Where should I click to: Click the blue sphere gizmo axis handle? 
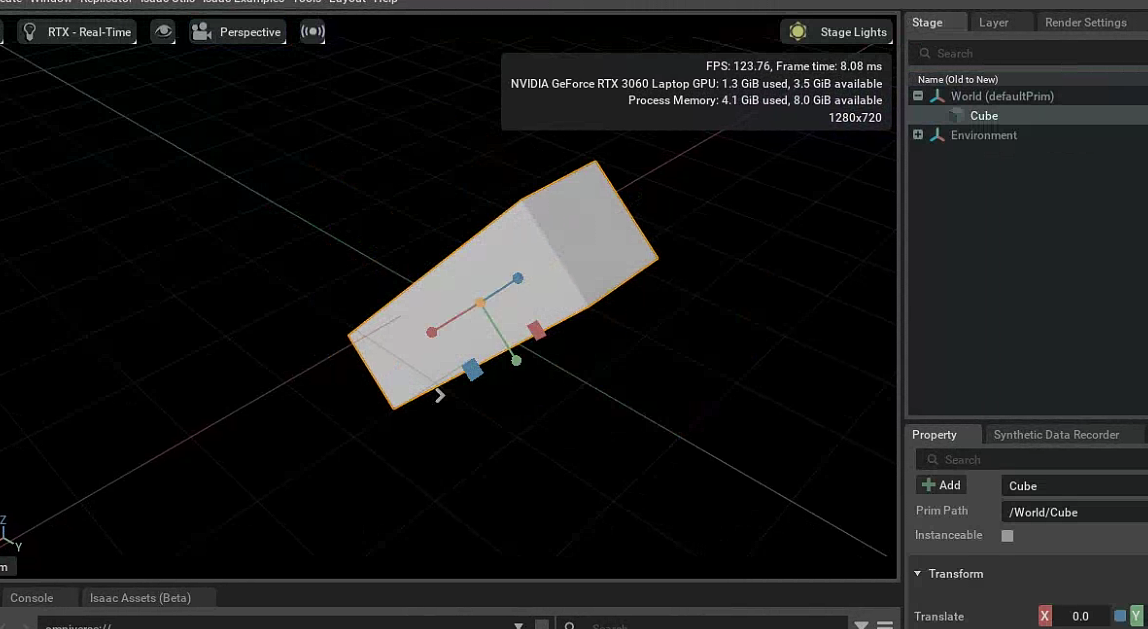click(x=518, y=278)
